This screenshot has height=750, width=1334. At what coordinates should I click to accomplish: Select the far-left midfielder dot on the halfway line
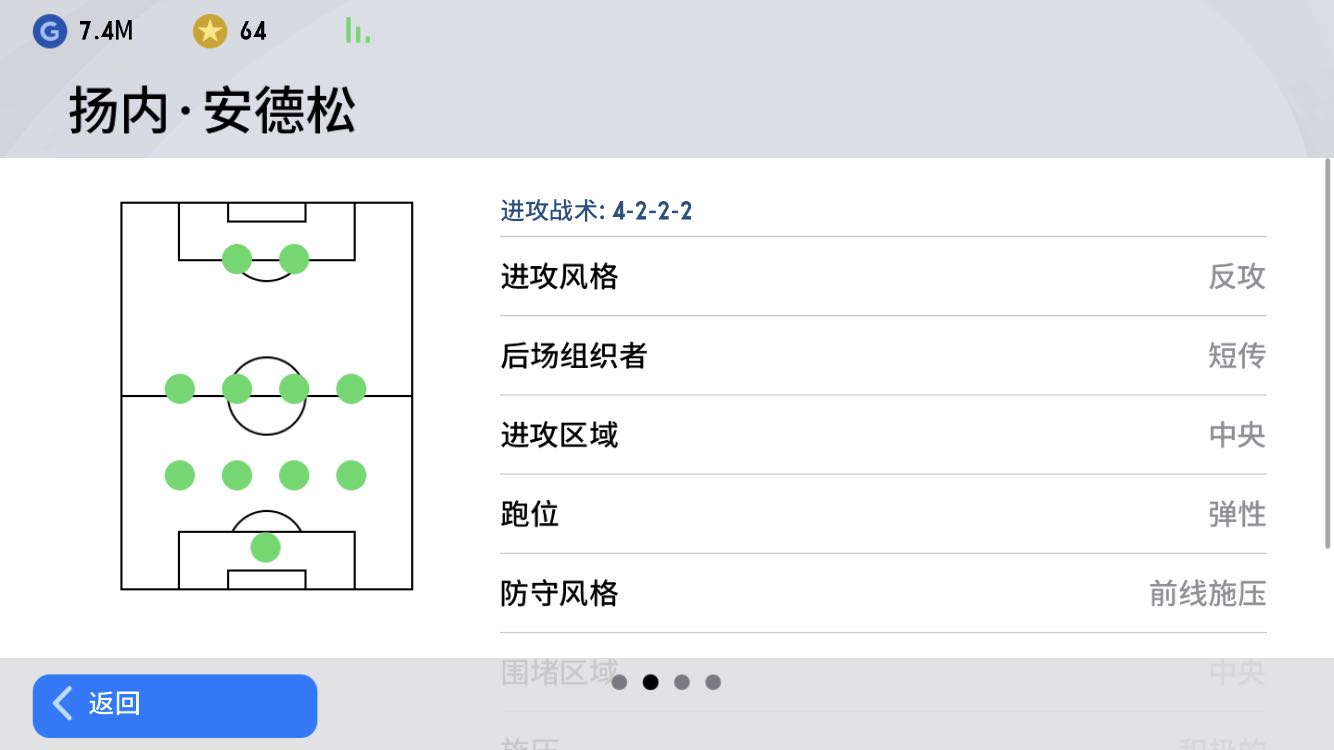[x=180, y=389]
